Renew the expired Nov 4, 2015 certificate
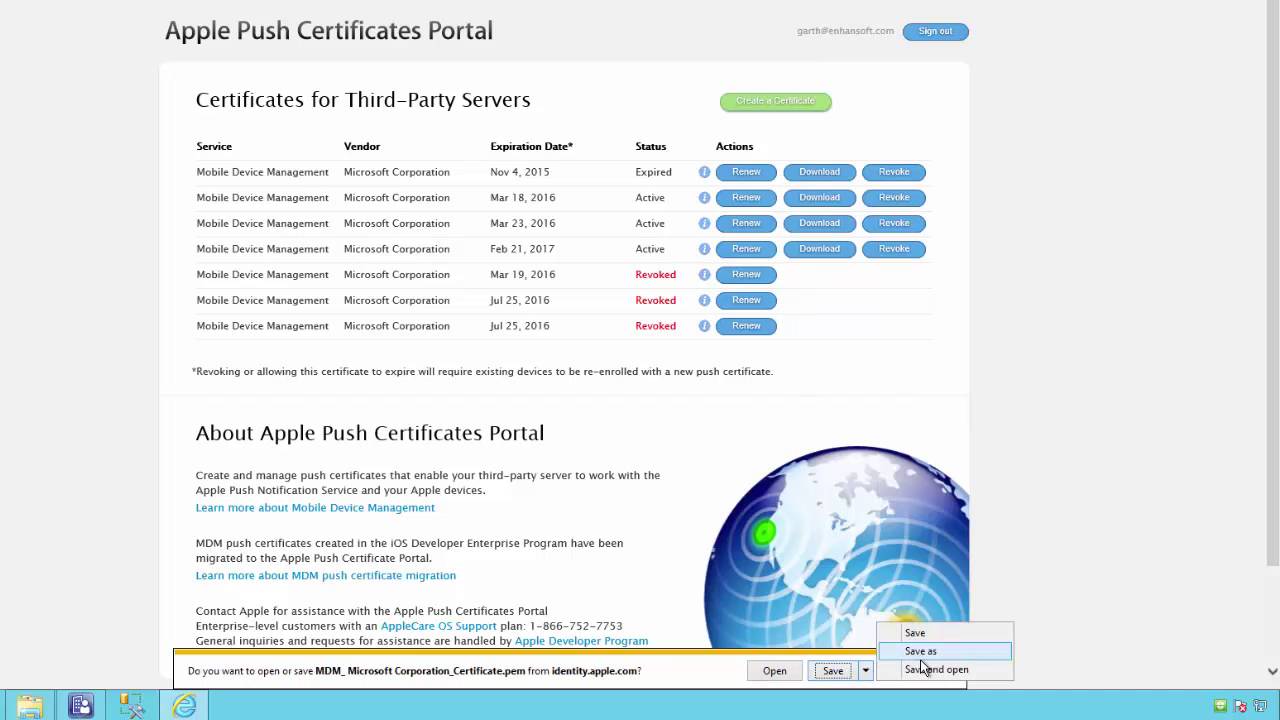The image size is (1280, 720). coord(746,172)
